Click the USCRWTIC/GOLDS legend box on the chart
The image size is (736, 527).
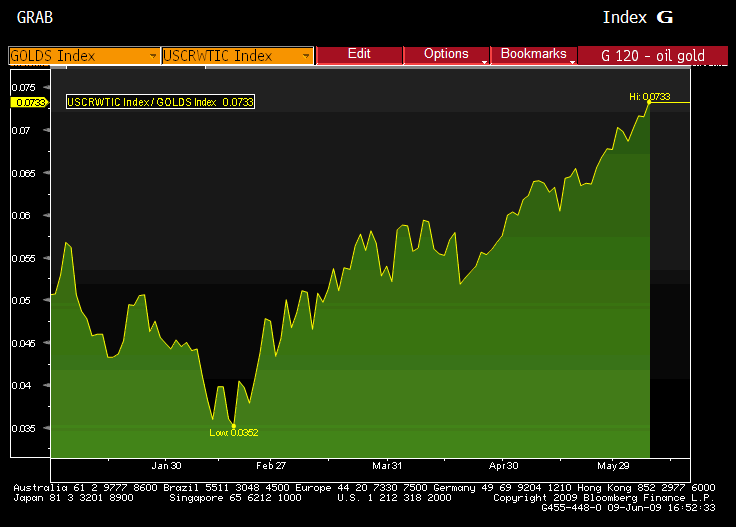(160, 102)
